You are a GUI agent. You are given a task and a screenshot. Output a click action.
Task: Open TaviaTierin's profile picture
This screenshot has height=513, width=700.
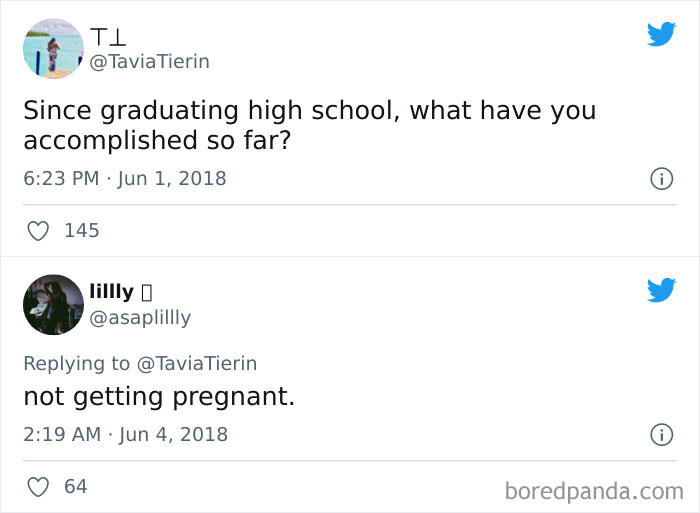53,47
